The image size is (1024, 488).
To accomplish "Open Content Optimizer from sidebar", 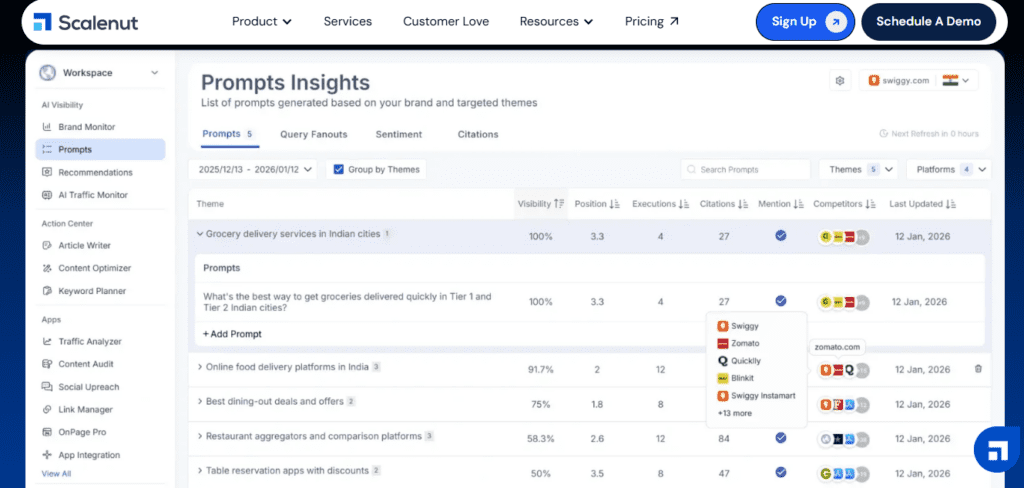I will pos(94,268).
